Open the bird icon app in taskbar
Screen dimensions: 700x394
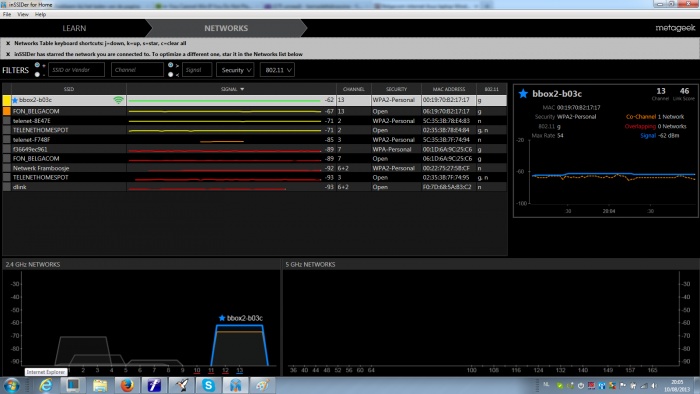(181, 385)
